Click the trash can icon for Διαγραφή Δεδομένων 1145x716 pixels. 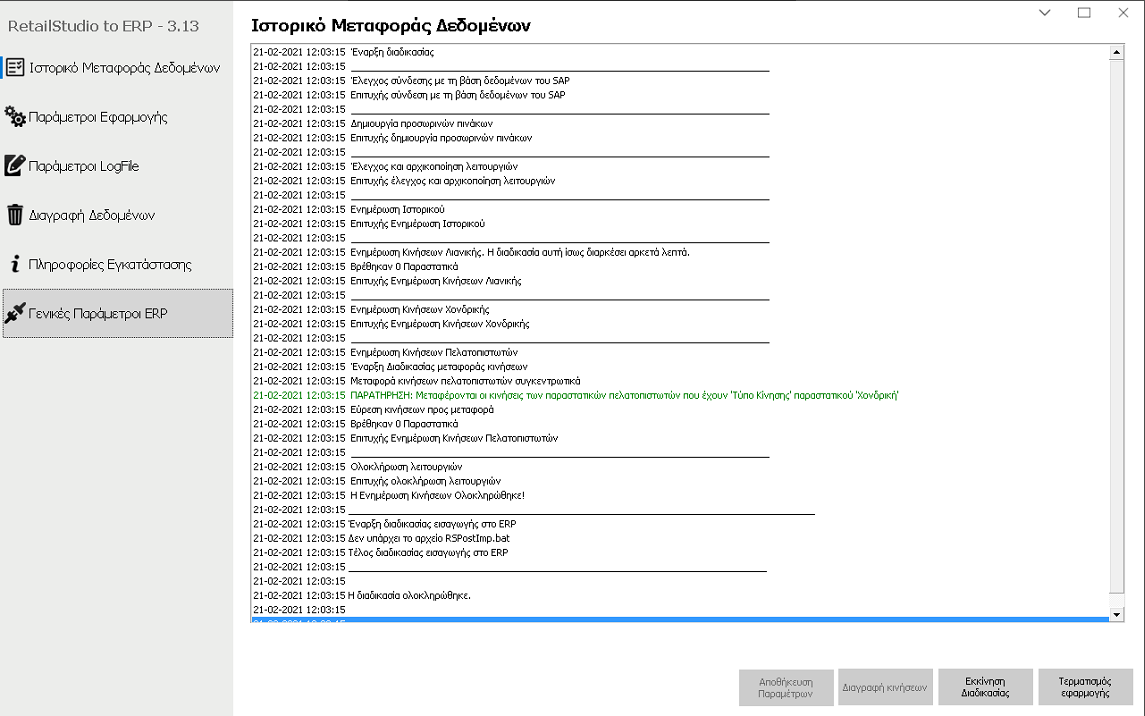pos(15,215)
